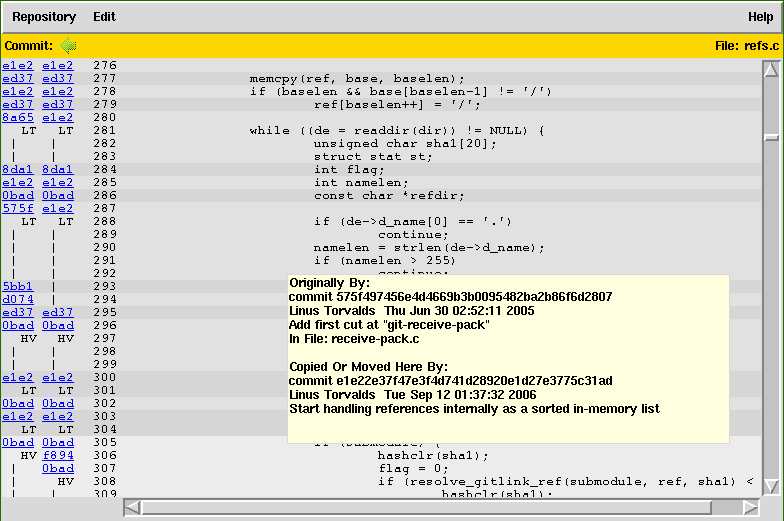Click the line 'int flag;'

click(x=349, y=170)
